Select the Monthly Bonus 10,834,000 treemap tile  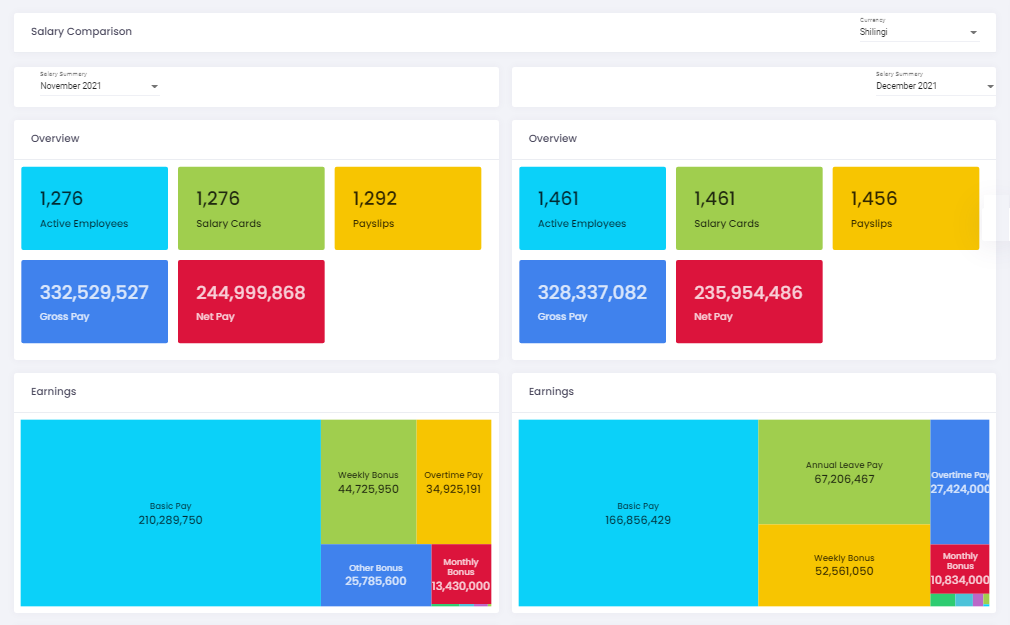(960, 569)
